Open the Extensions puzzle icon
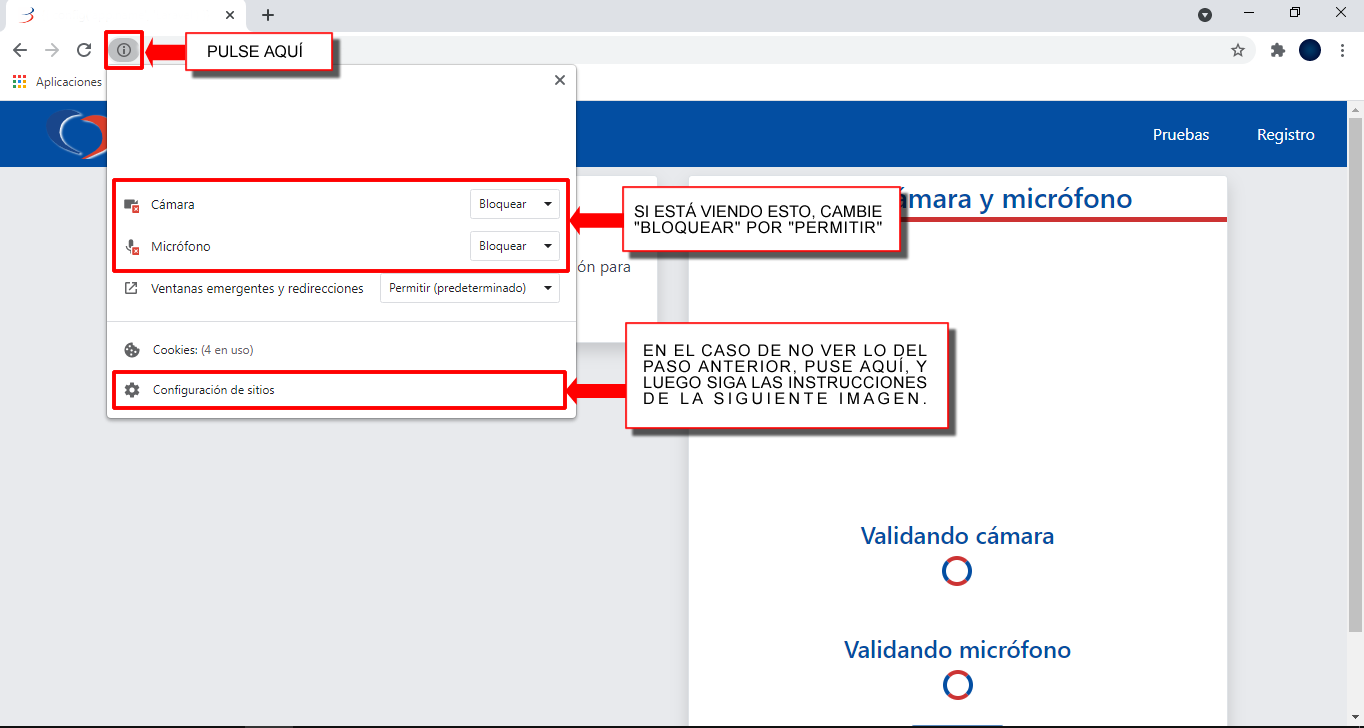The width and height of the screenshot is (1364, 728). pyautogui.click(x=1277, y=50)
